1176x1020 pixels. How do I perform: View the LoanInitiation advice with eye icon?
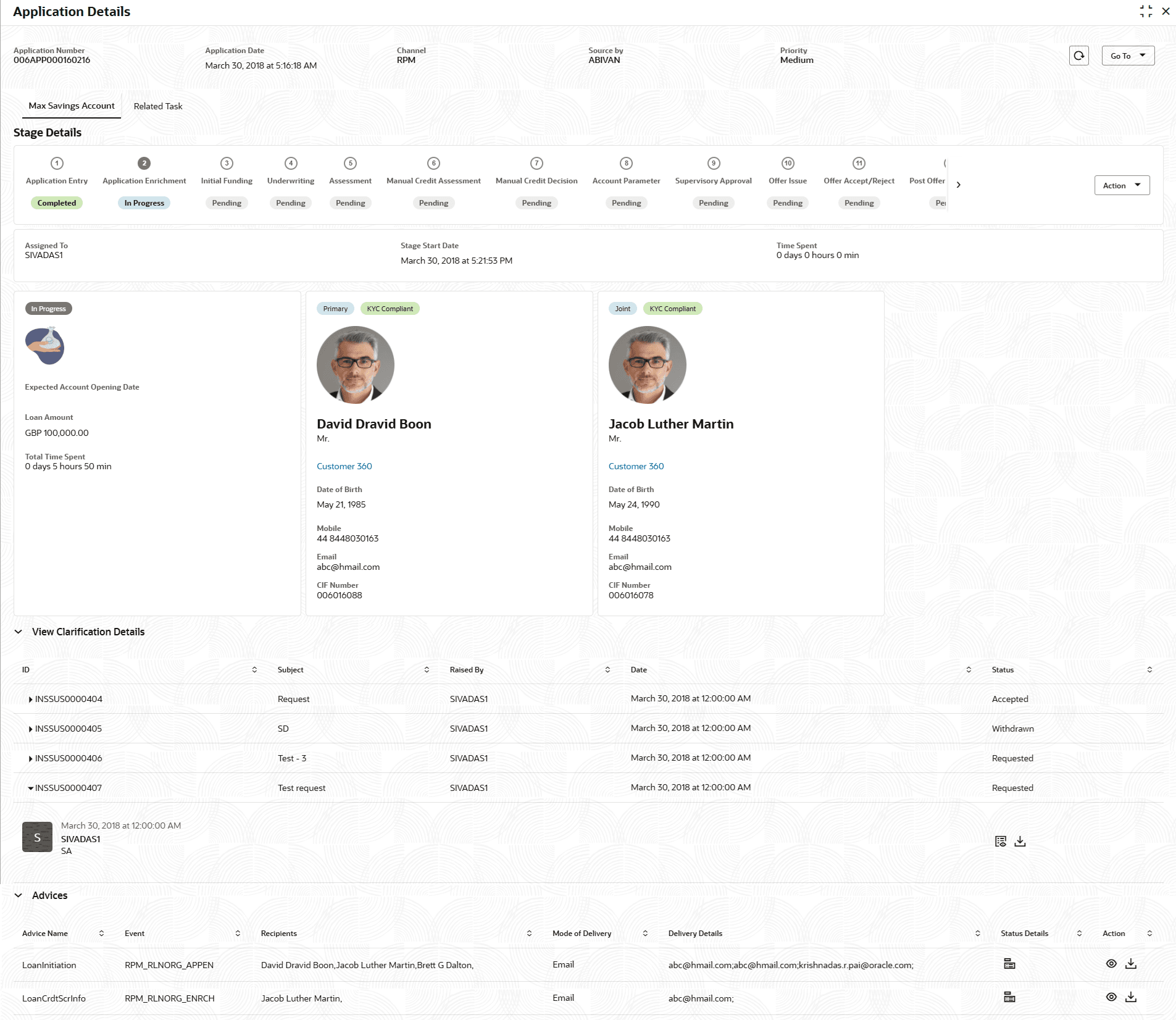click(x=1111, y=964)
